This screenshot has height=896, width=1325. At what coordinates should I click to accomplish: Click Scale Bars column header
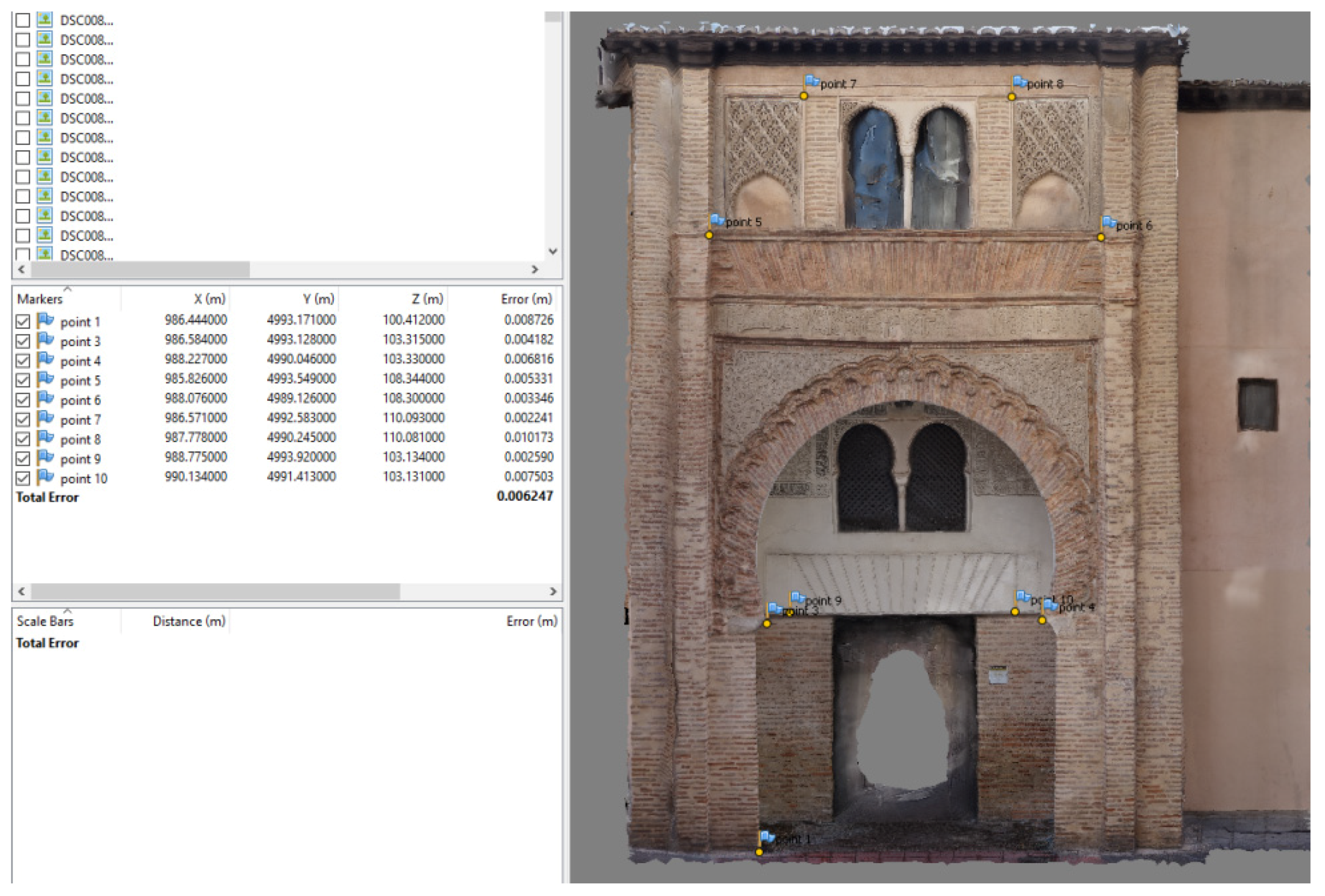(x=45, y=621)
